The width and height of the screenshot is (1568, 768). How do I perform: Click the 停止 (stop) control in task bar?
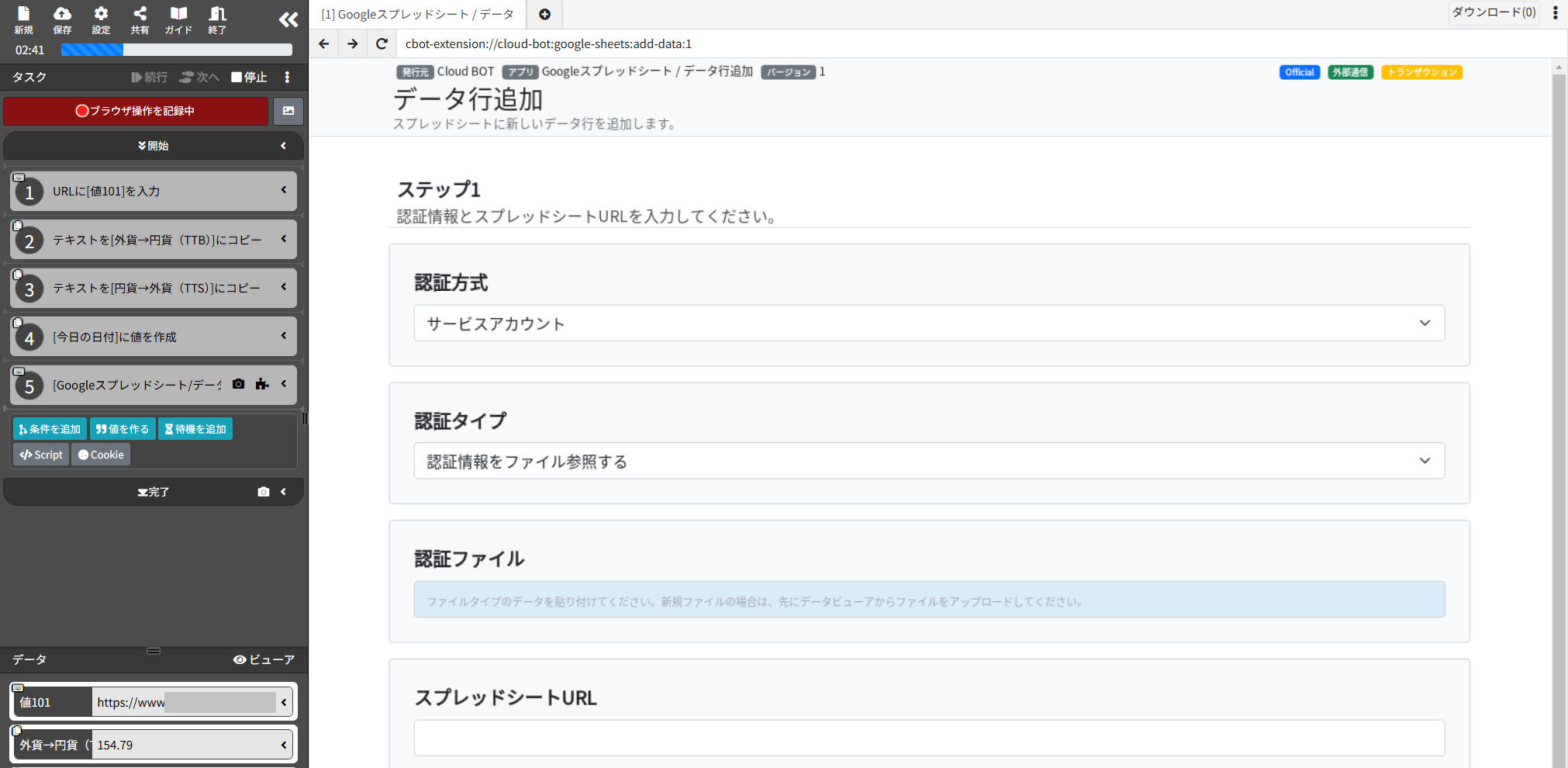[x=248, y=77]
